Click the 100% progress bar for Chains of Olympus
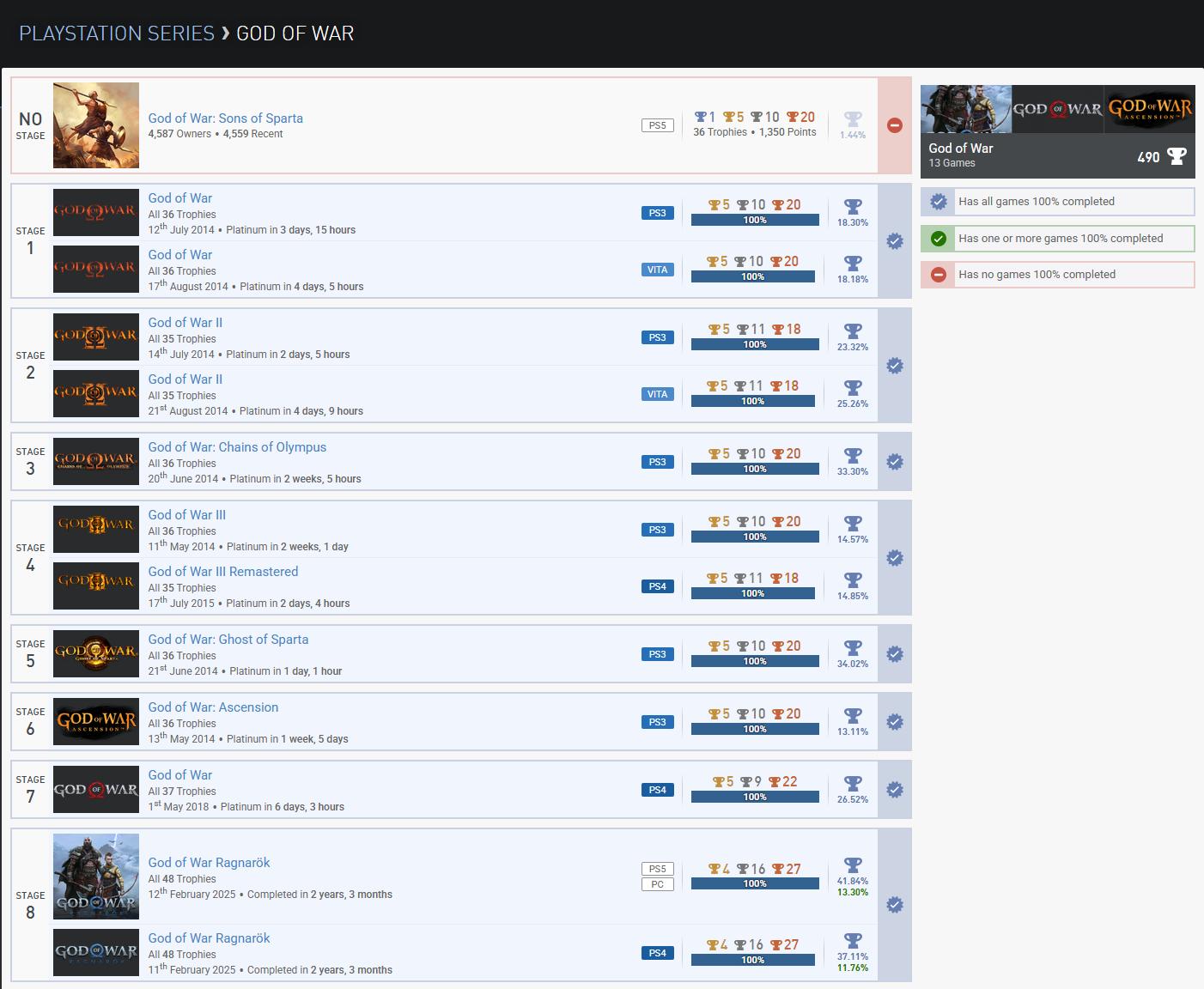This screenshot has height=989, width=1204. 755,469
